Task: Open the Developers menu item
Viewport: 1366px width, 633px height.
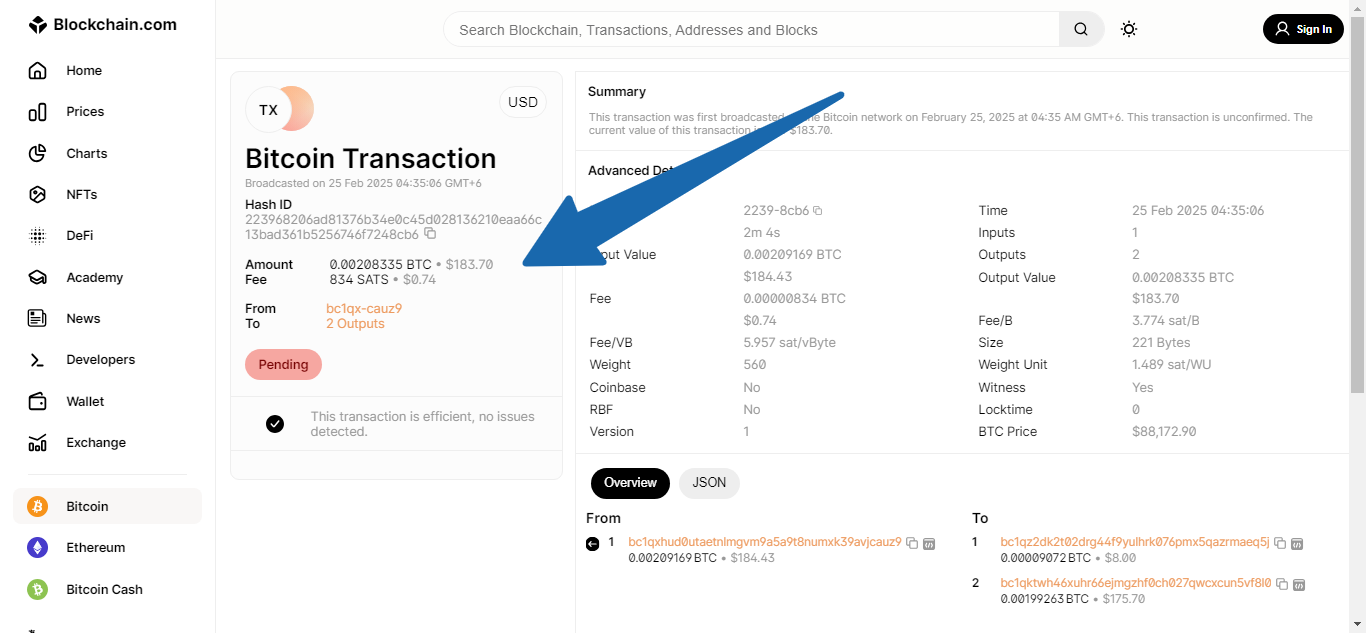Action: [100, 360]
